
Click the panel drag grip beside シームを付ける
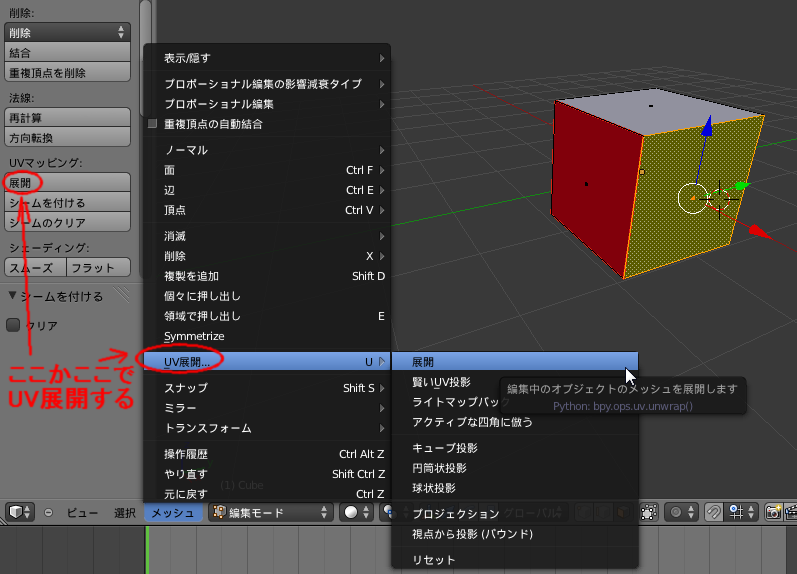click(x=122, y=295)
